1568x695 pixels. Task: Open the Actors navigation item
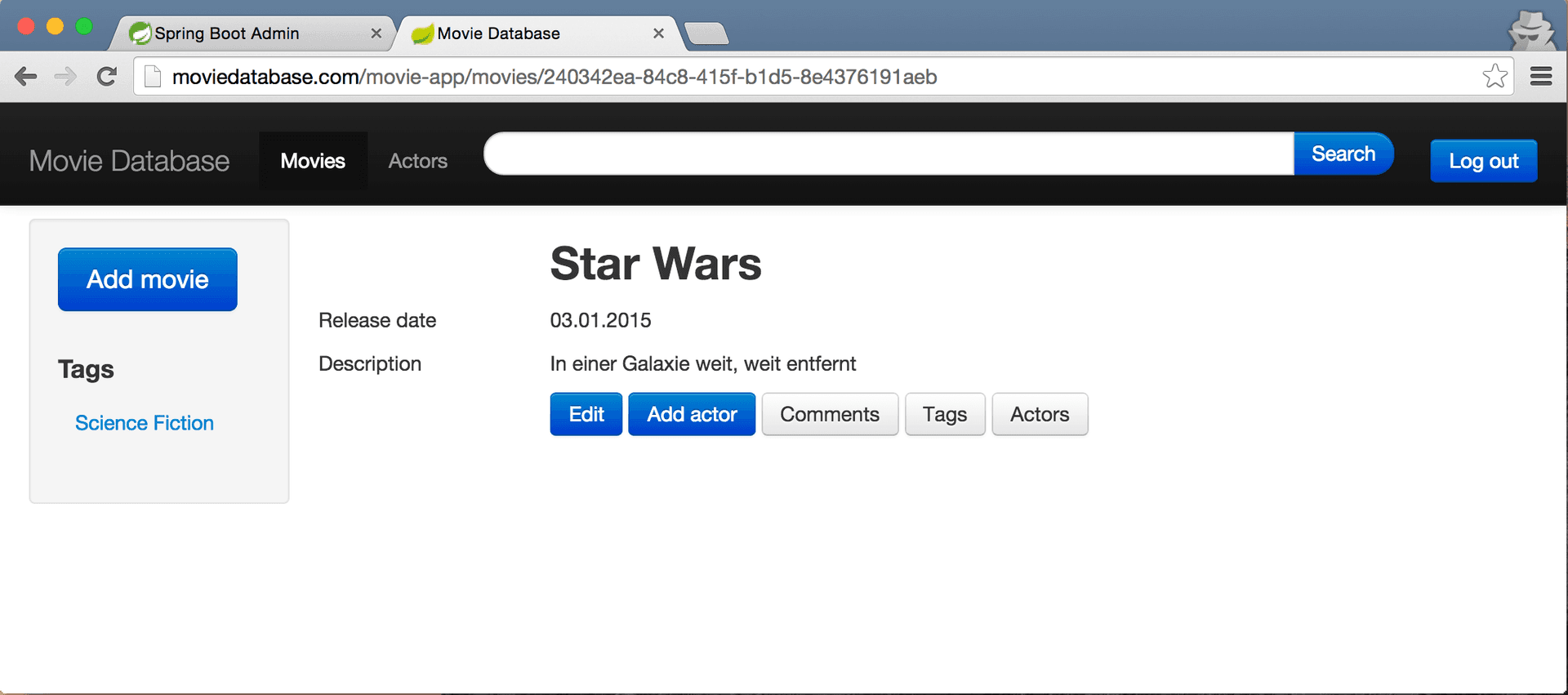tap(417, 161)
